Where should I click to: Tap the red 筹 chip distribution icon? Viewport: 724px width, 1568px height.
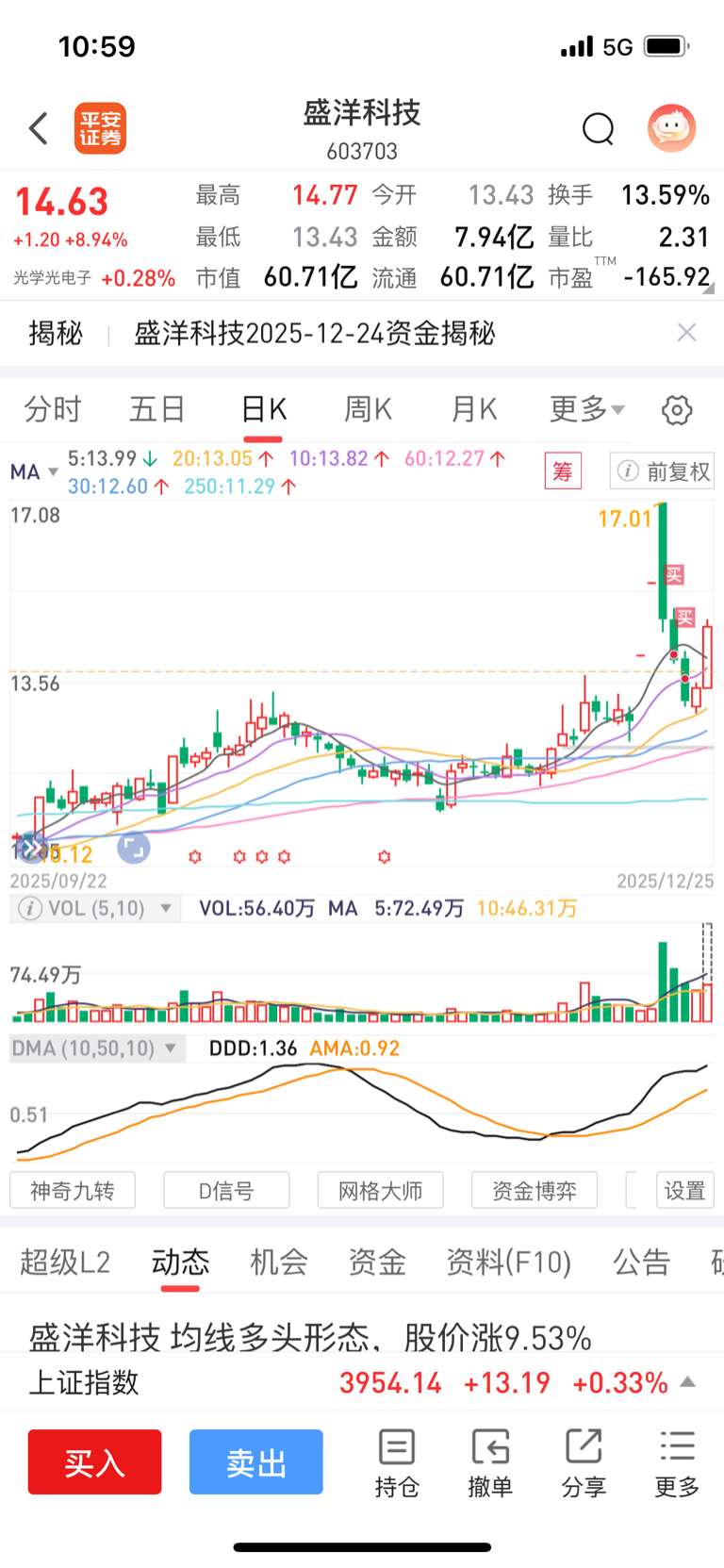(x=563, y=470)
